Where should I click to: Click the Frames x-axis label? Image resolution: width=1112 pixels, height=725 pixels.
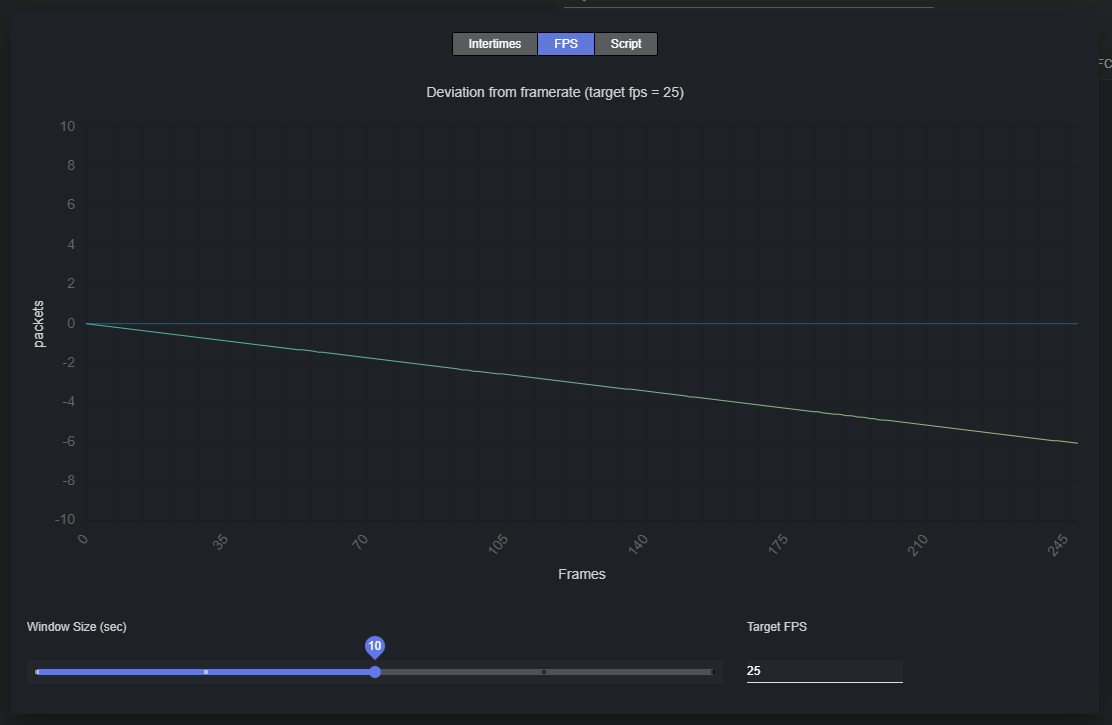point(581,574)
